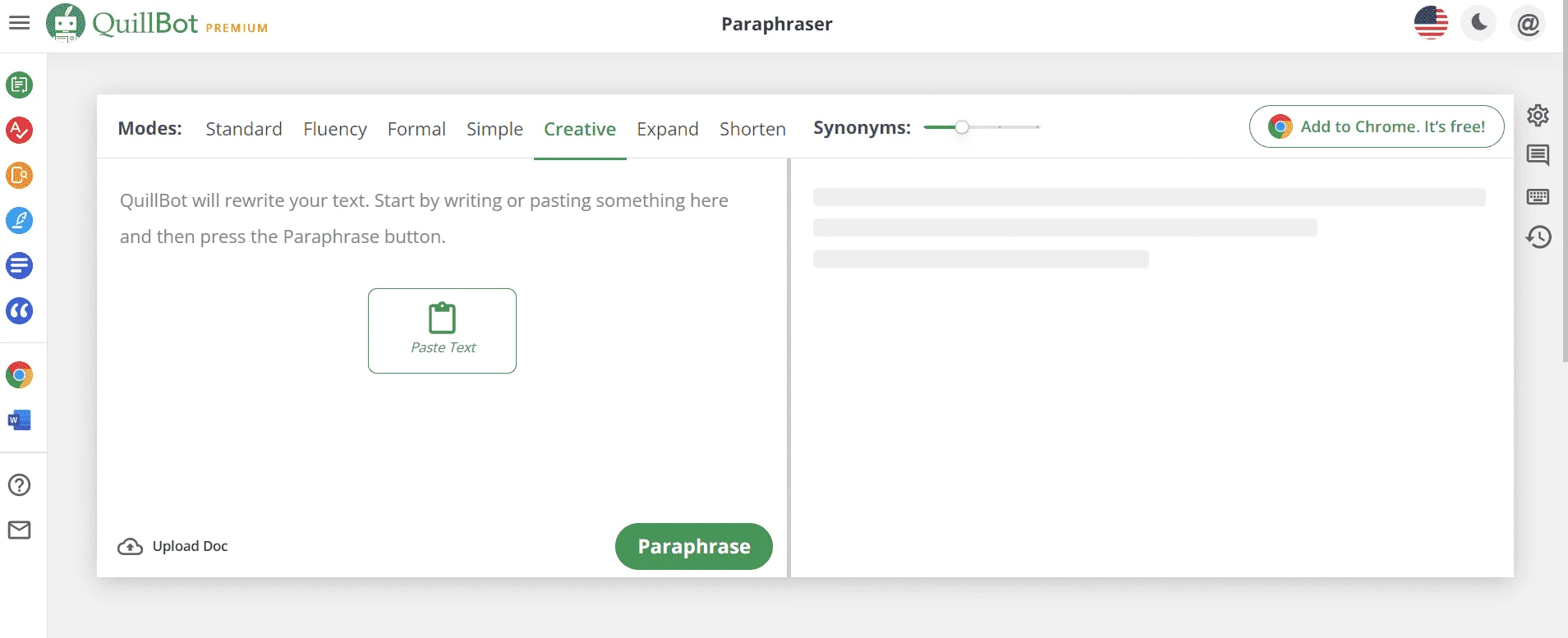Open the Summarizer sidebar icon
This screenshot has height=638, width=1568.
pos(20,265)
